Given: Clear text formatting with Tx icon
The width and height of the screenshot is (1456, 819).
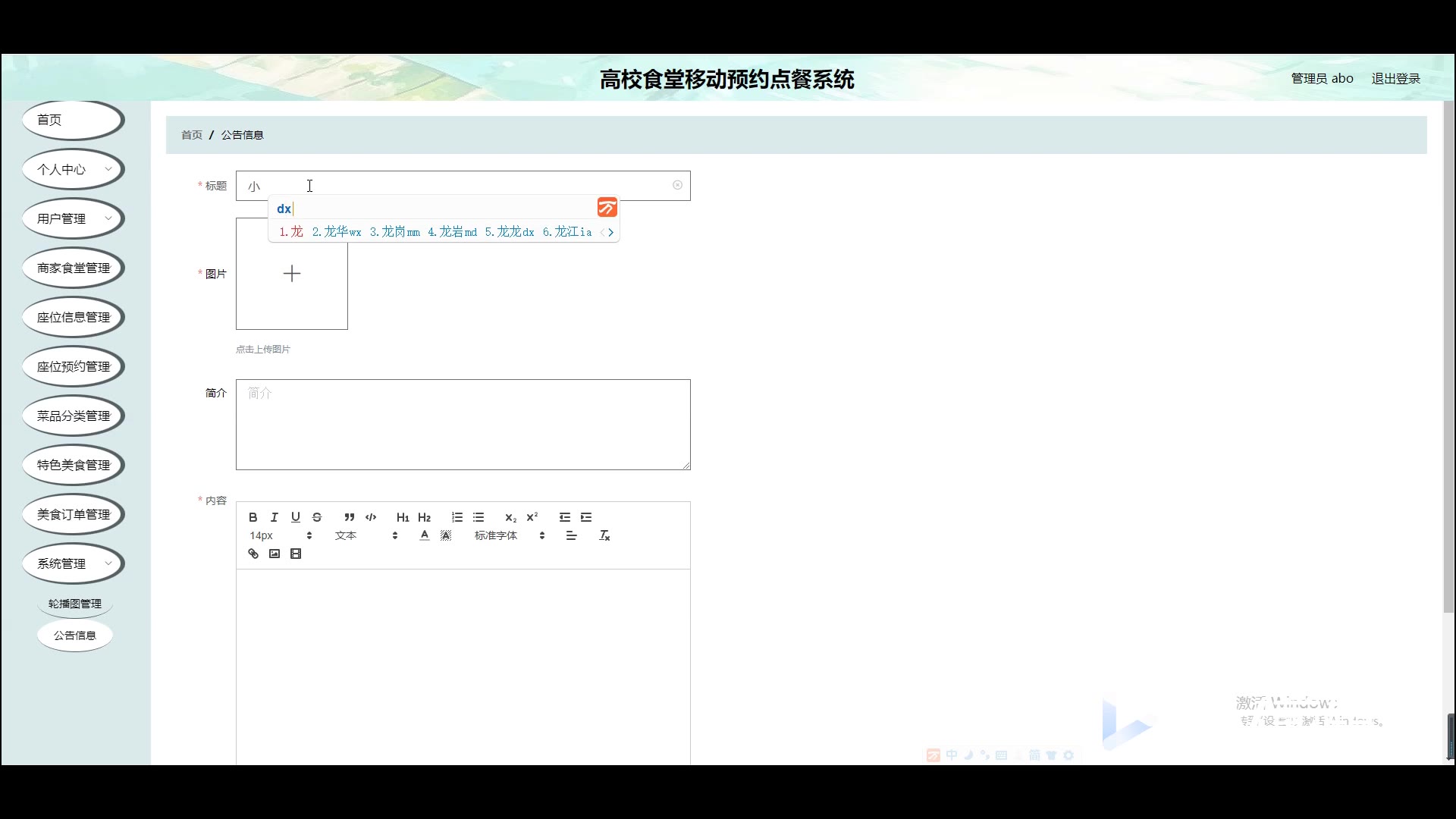Looking at the screenshot, I should pos(604,536).
